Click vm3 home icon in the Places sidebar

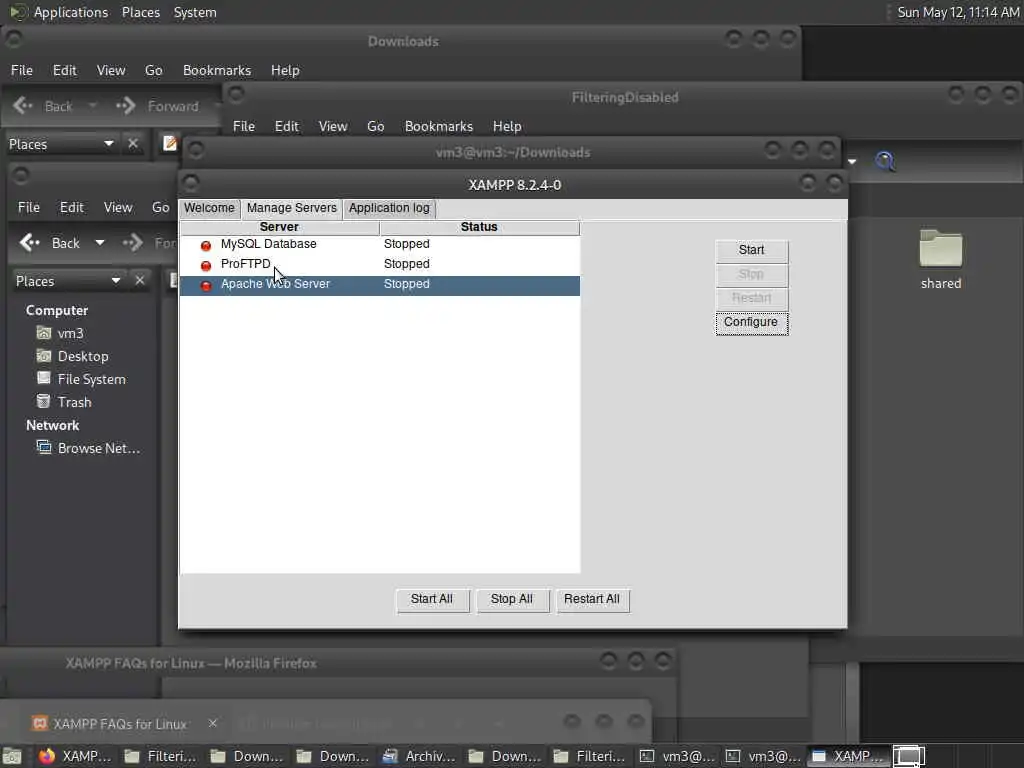click(44, 333)
